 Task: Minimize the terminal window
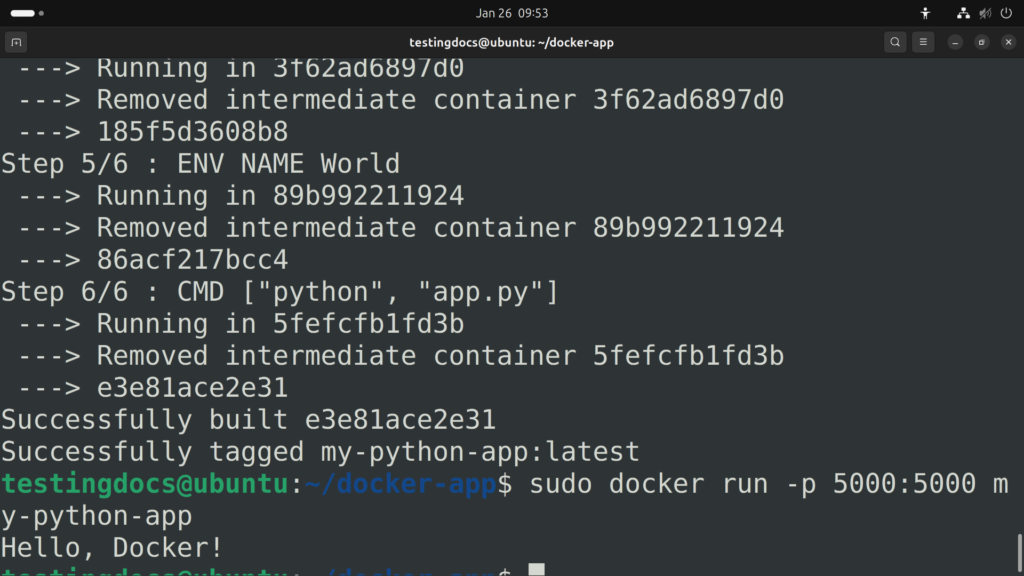coord(955,42)
